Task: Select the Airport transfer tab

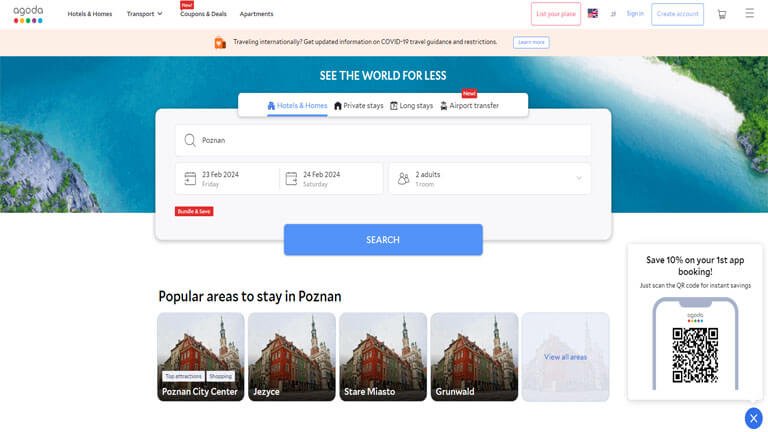Action: [469, 106]
